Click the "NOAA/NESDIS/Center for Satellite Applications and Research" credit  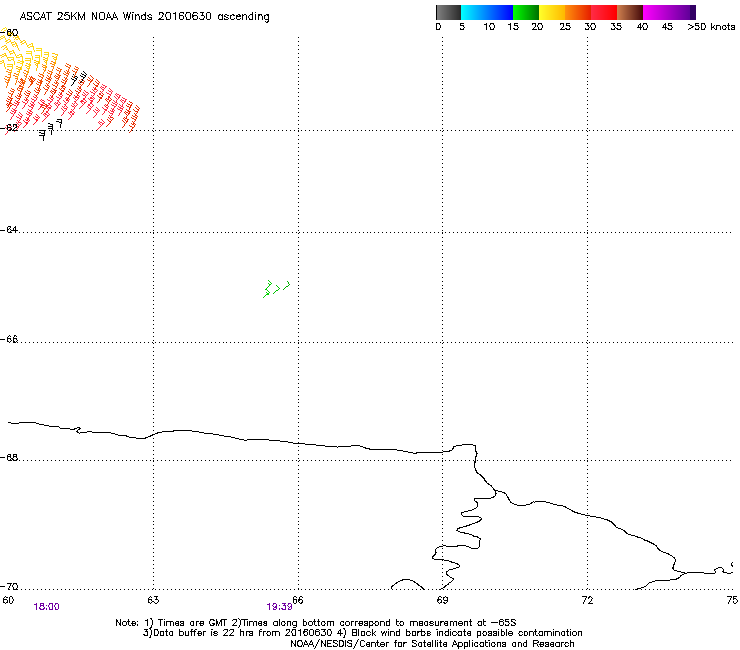pos(432,644)
